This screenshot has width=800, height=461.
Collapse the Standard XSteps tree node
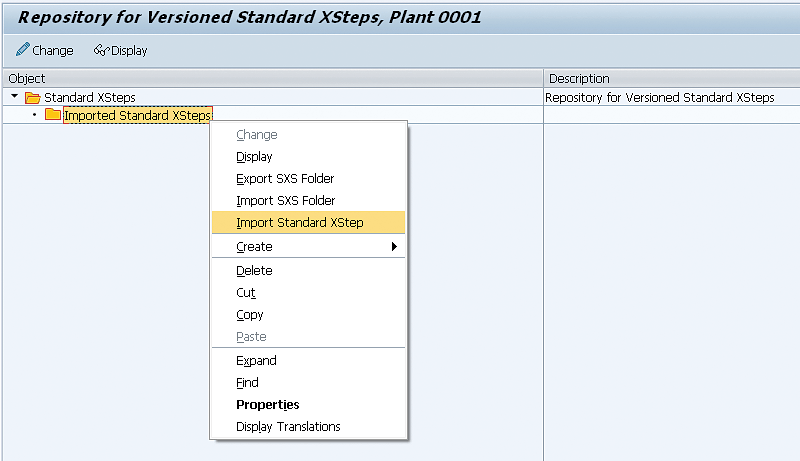click(x=15, y=97)
